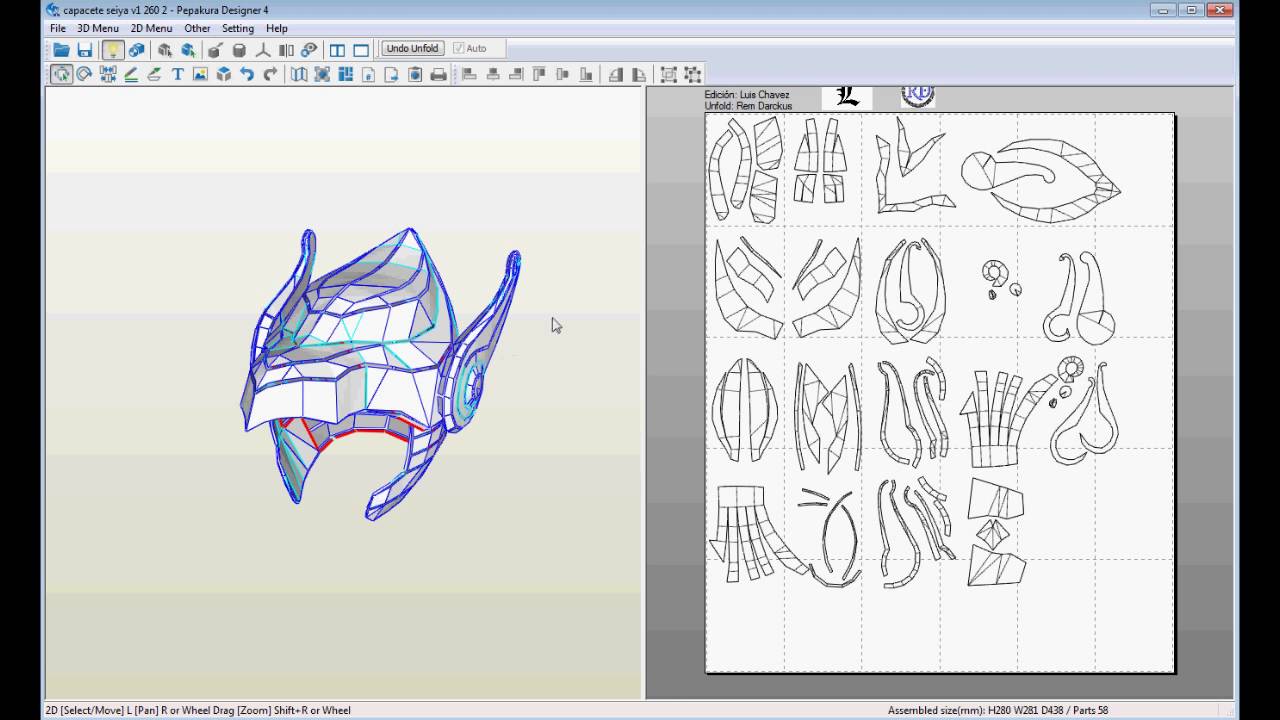Toggle the light bulb lighting icon
The image size is (1280, 720).
point(113,49)
